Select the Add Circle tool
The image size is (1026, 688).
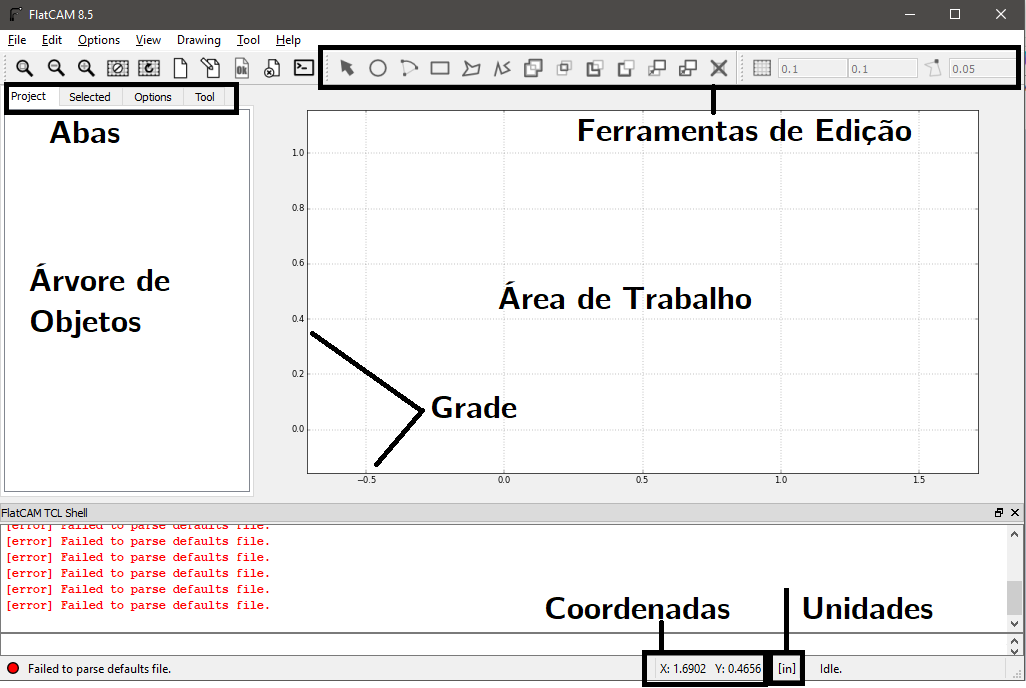point(378,68)
